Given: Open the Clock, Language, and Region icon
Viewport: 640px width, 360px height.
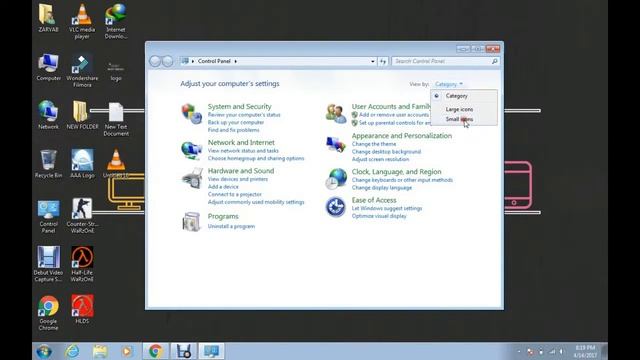Looking at the screenshot, I should 336,179.
